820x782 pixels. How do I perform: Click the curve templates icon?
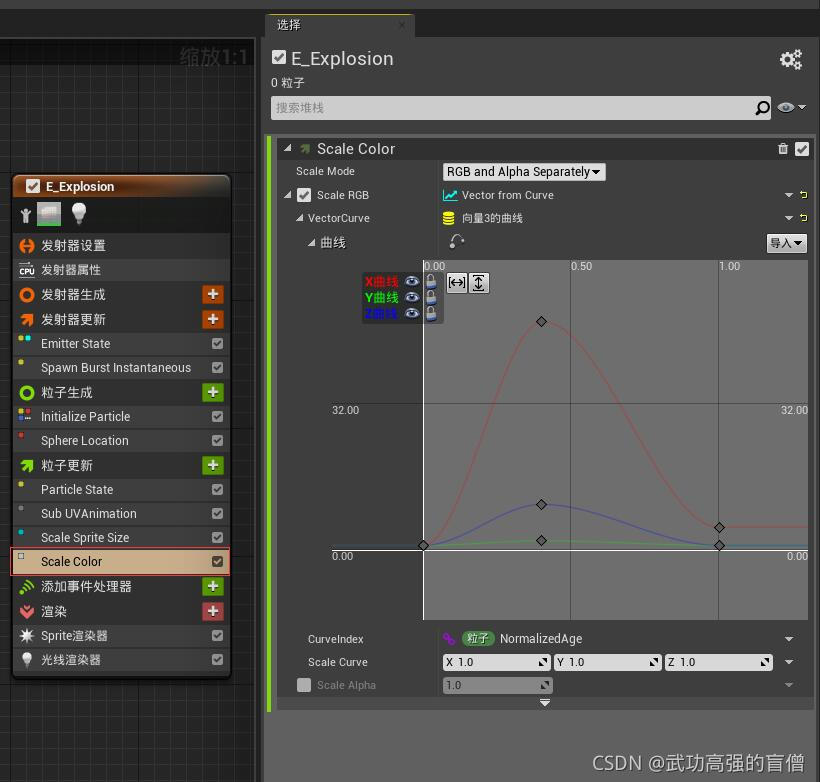coord(457,242)
